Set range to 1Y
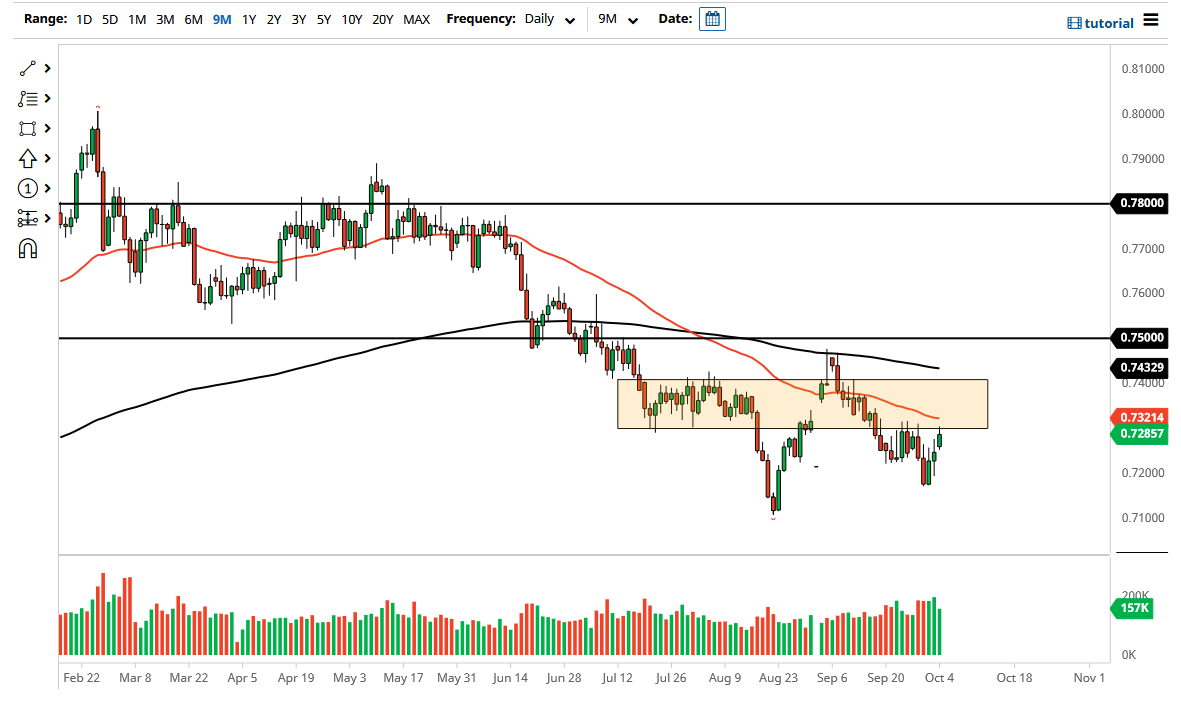1181x701 pixels. coord(249,19)
